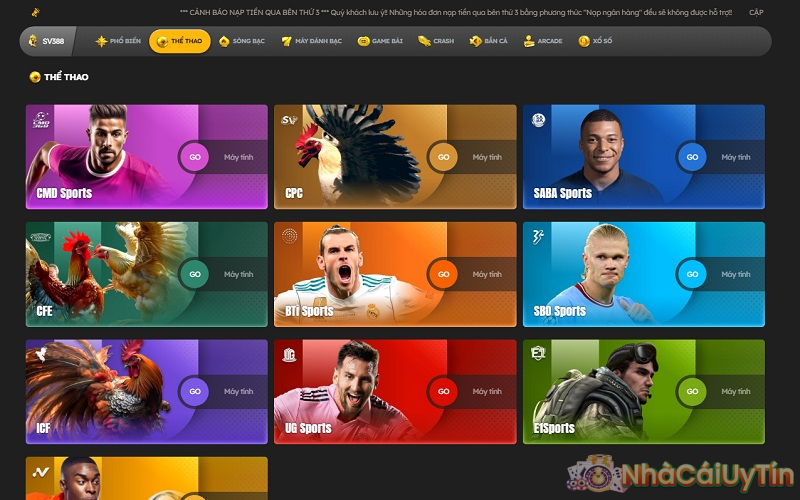This screenshot has width=800, height=500.
Task: Click Máy tính on the ETSports card
Action: click(735, 392)
